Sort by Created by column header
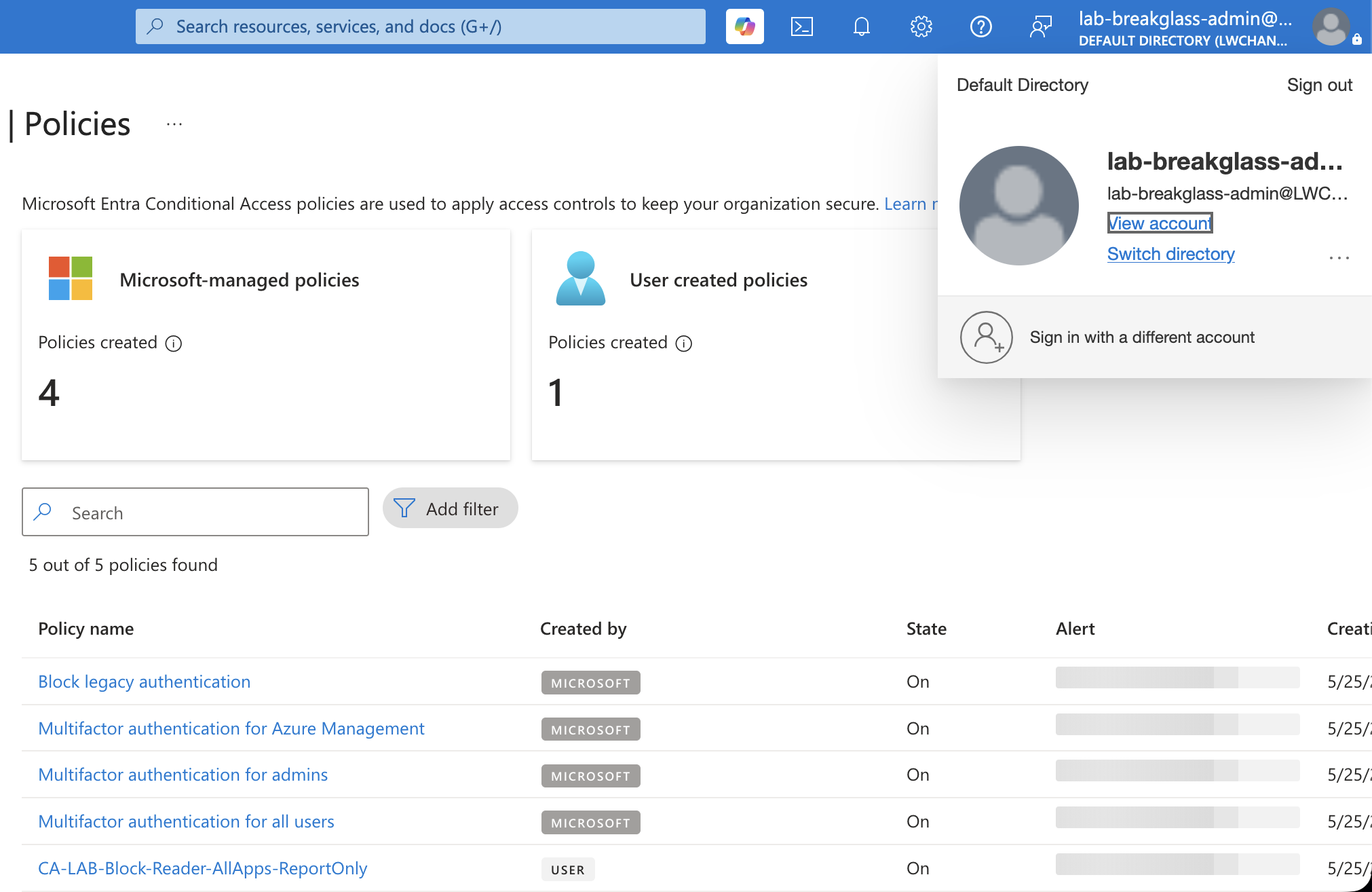 pos(583,629)
